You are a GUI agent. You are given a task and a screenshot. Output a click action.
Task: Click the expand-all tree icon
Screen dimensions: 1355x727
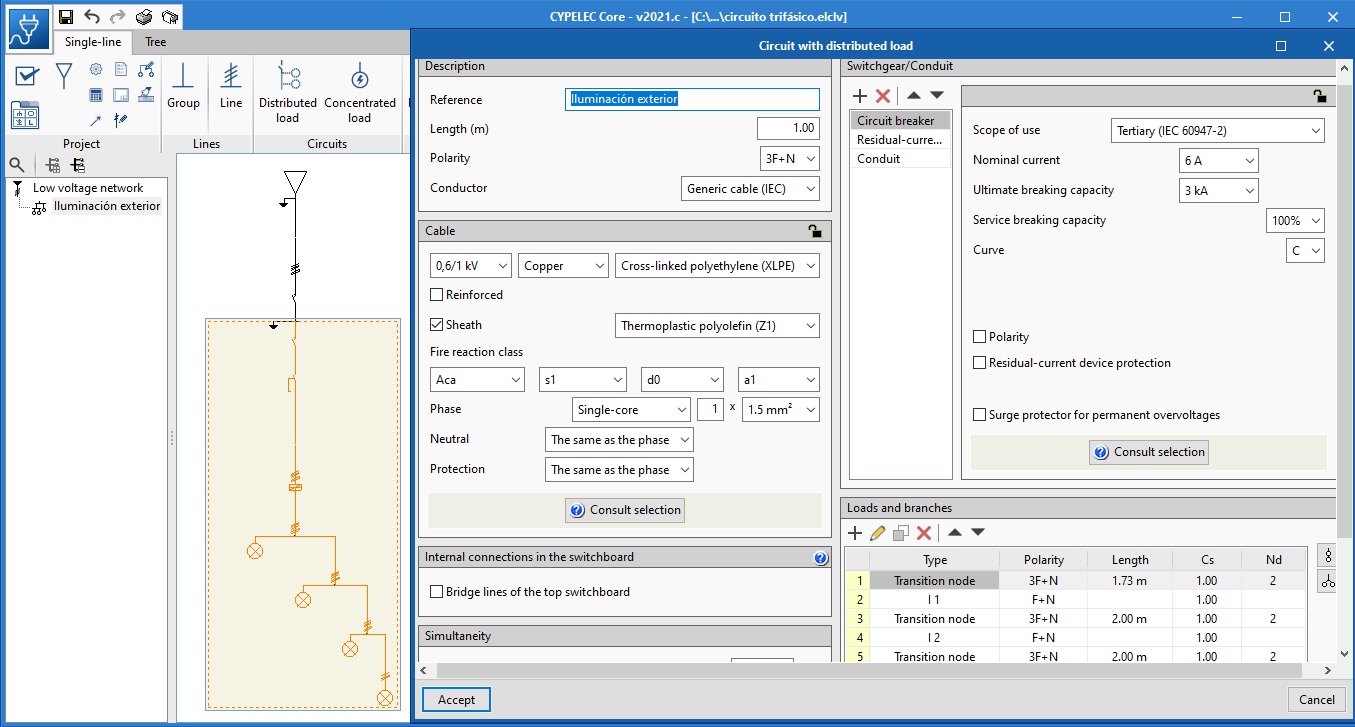[53, 165]
